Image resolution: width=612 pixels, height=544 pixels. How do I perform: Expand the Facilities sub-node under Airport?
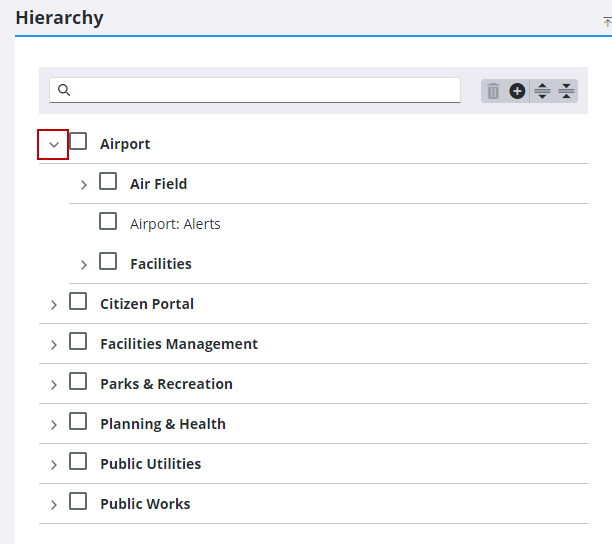pyautogui.click(x=84, y=265)
